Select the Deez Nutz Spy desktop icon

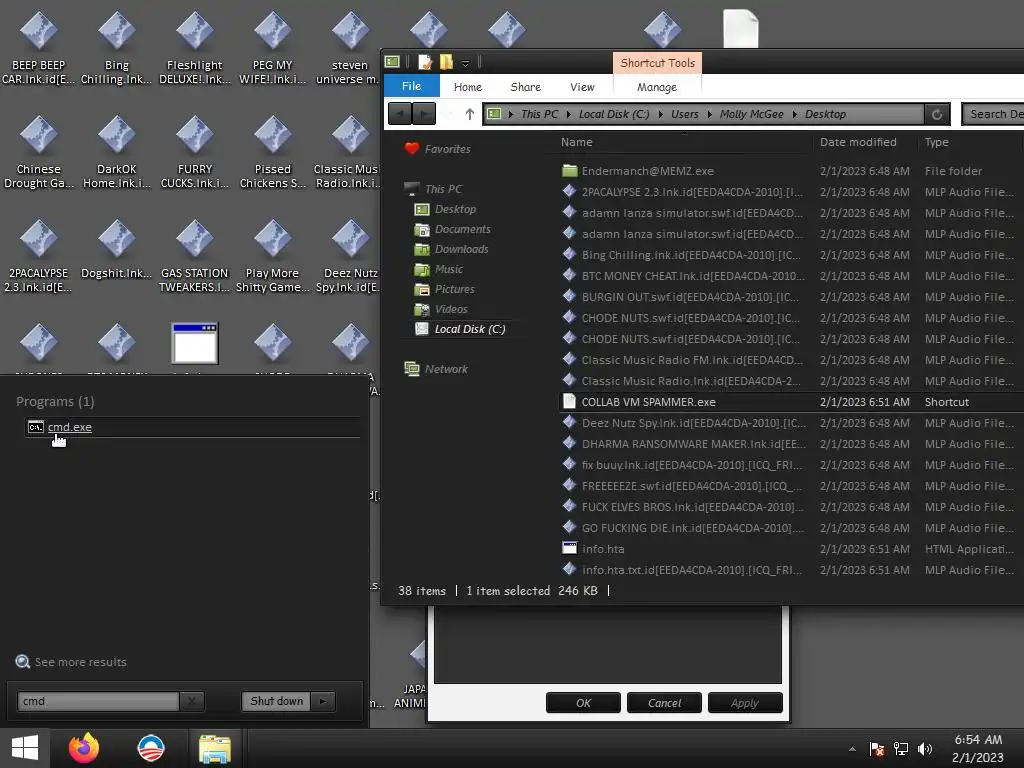[x=349, y=257]
